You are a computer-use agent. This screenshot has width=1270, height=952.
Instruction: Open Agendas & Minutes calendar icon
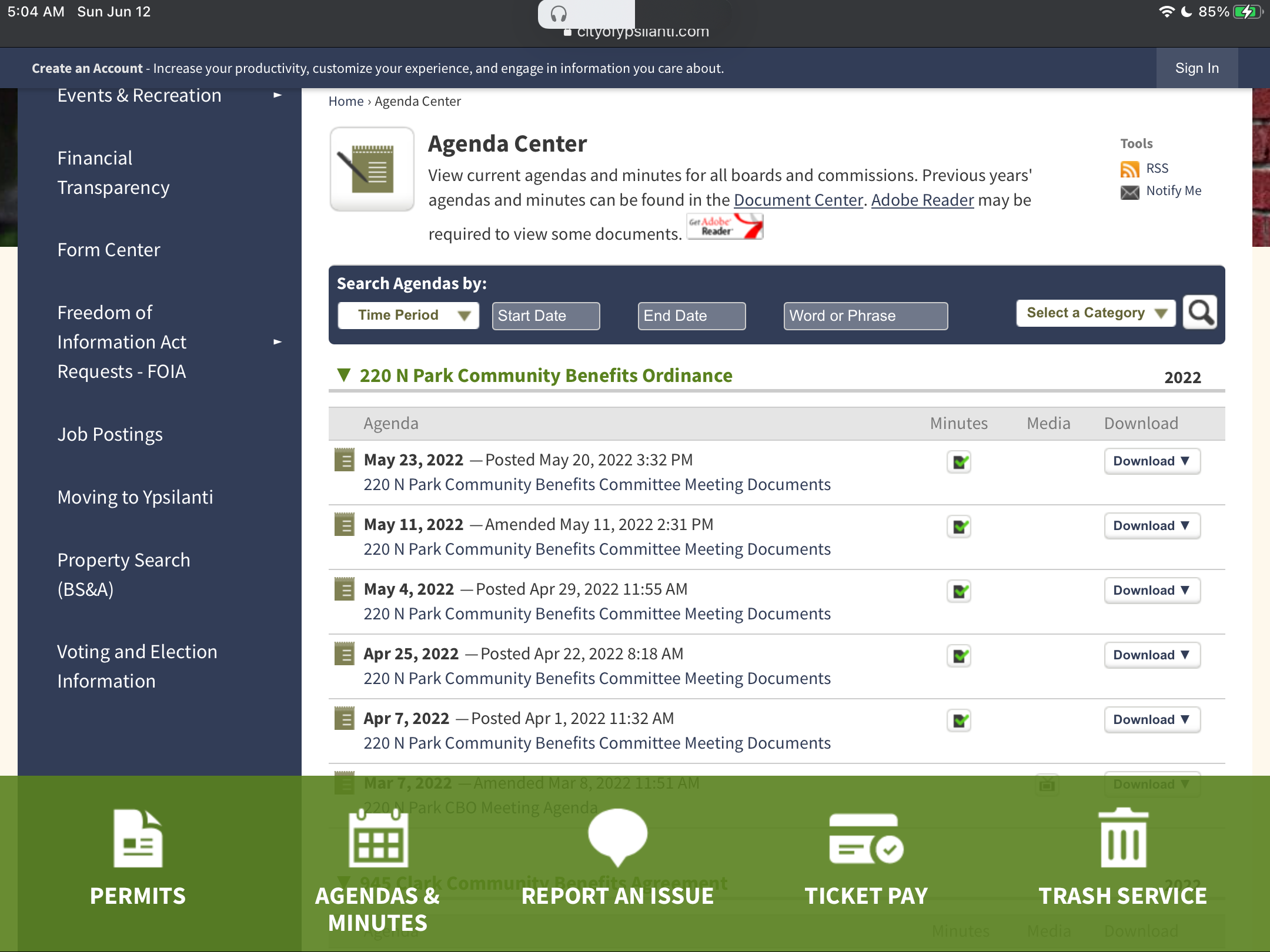pyautogui.click(x=378, y=839)
